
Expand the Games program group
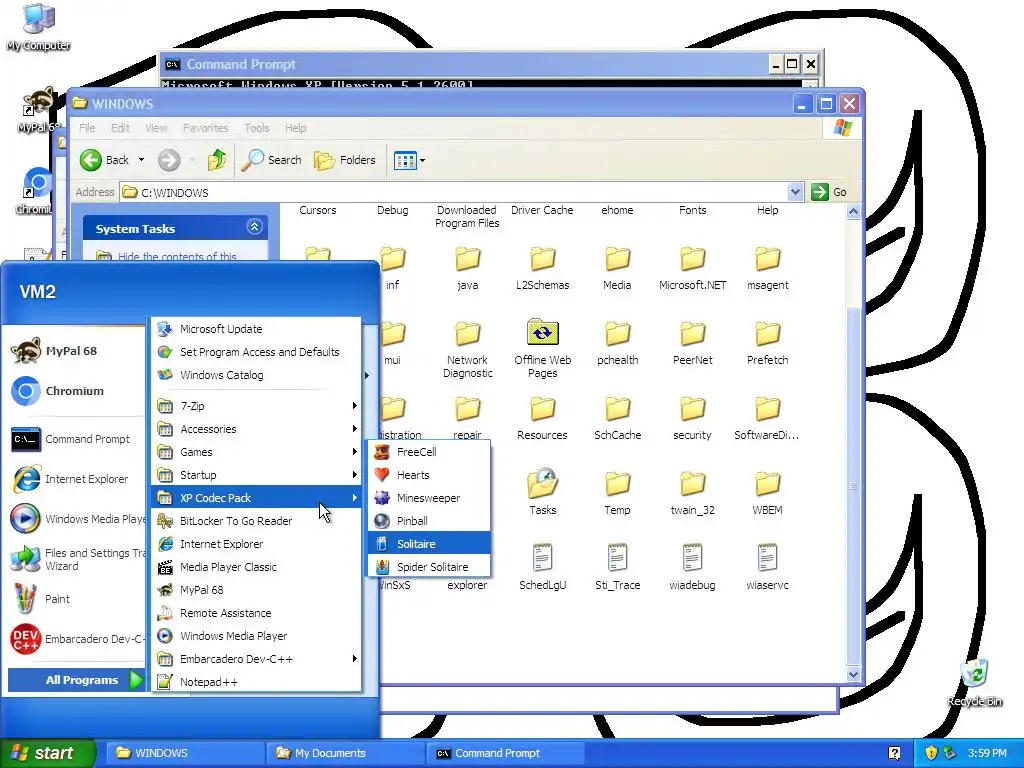pyautogui.click(x=256, y=452)
